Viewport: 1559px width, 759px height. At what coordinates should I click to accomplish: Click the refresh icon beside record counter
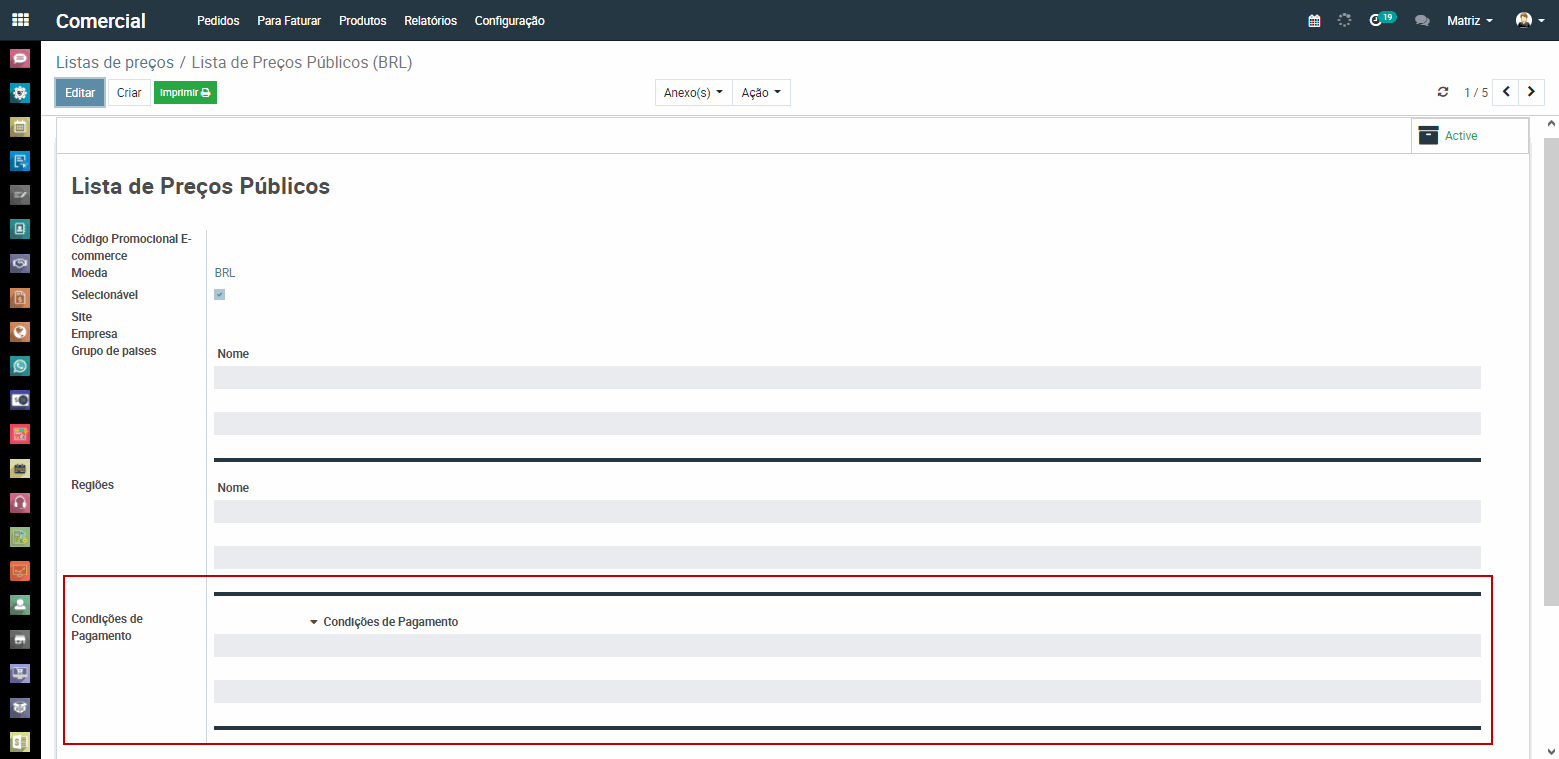coord(1443,92)
